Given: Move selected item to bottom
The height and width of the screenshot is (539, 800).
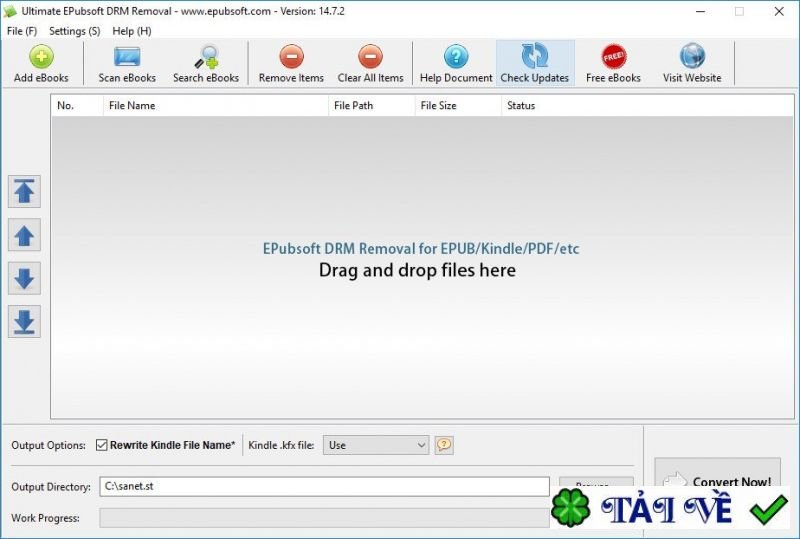Looking at the screenshot, I should 24,322.
